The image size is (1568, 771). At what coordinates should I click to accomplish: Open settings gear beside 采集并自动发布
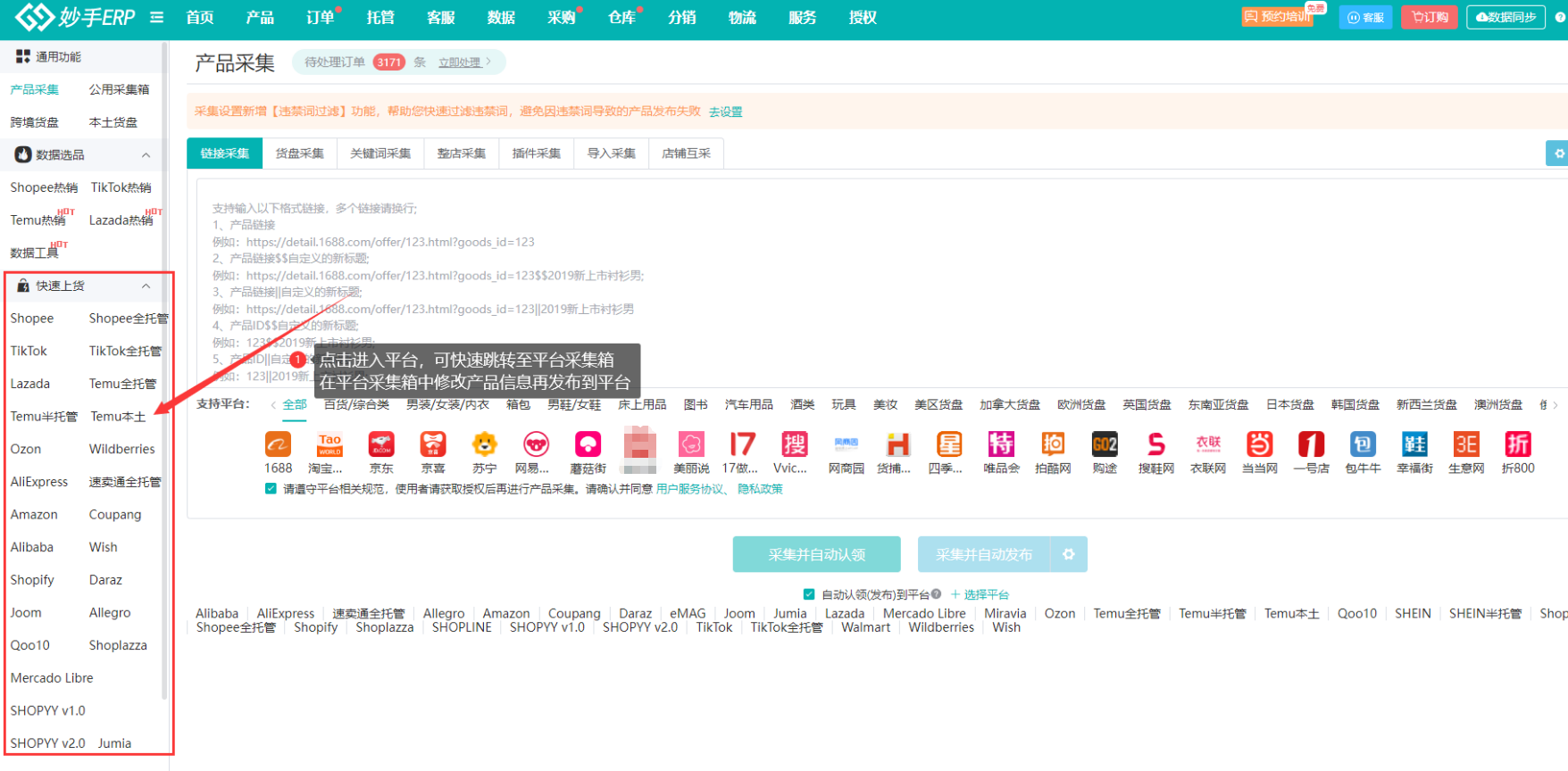click(x=1069, y=554)
